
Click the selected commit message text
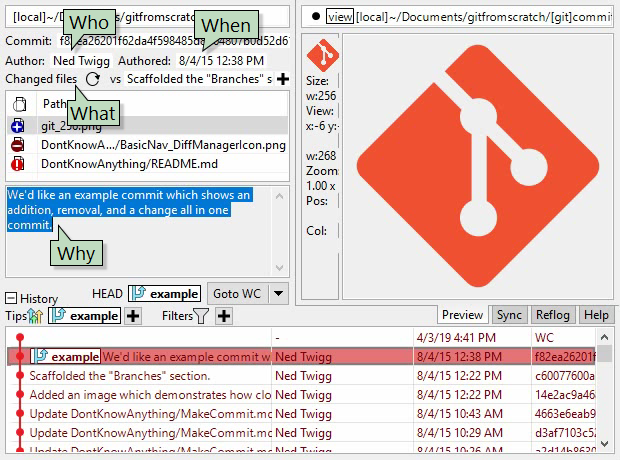(x=129, y=210)
